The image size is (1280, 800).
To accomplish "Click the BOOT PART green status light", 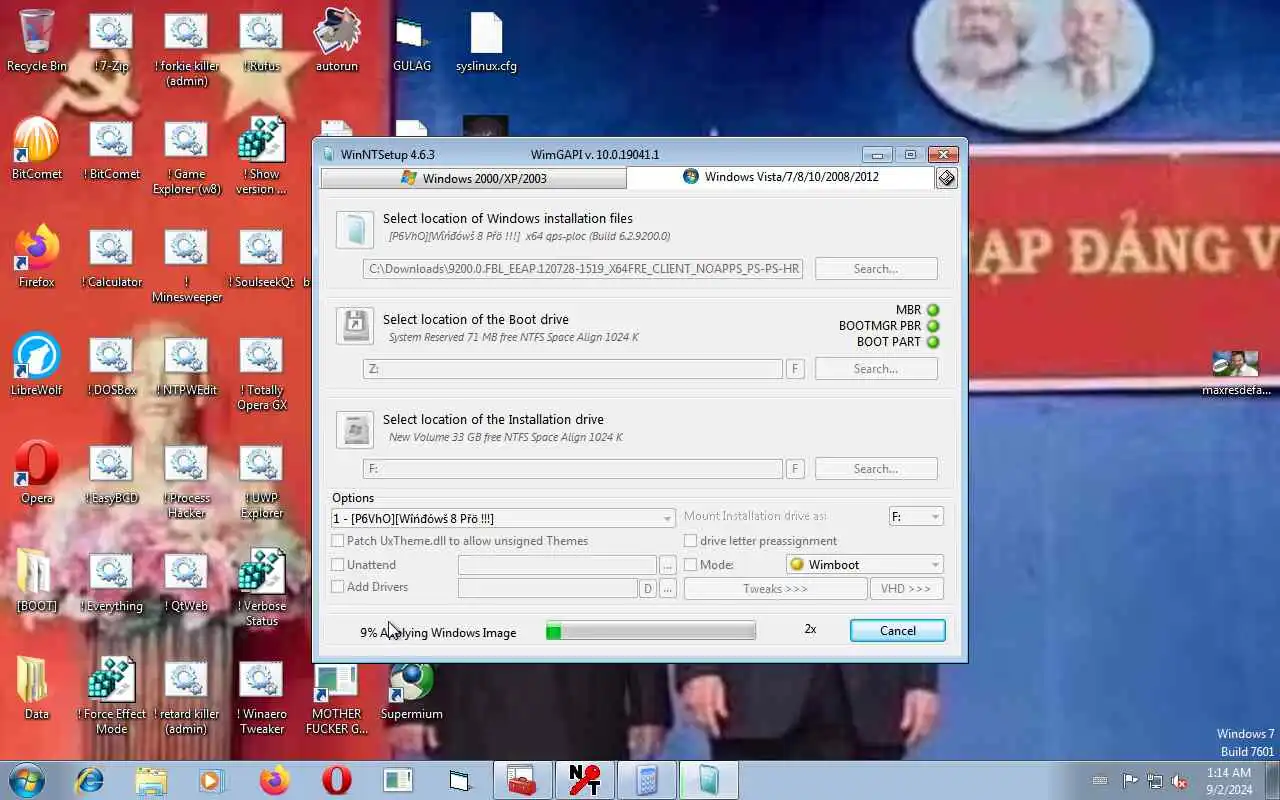I will tap(933, 342).
